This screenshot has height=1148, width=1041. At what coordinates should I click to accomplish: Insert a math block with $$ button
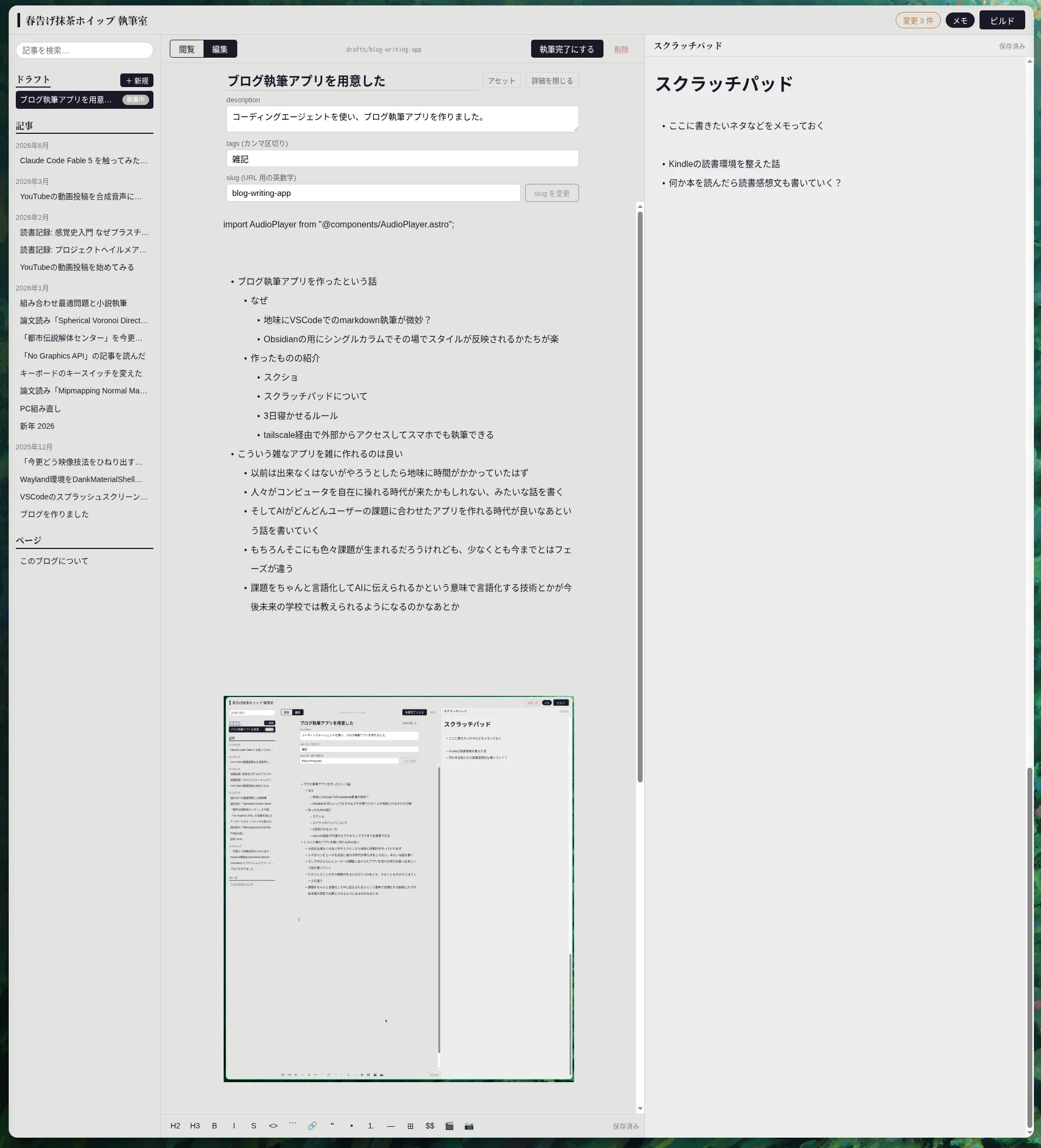[430, 1126]
